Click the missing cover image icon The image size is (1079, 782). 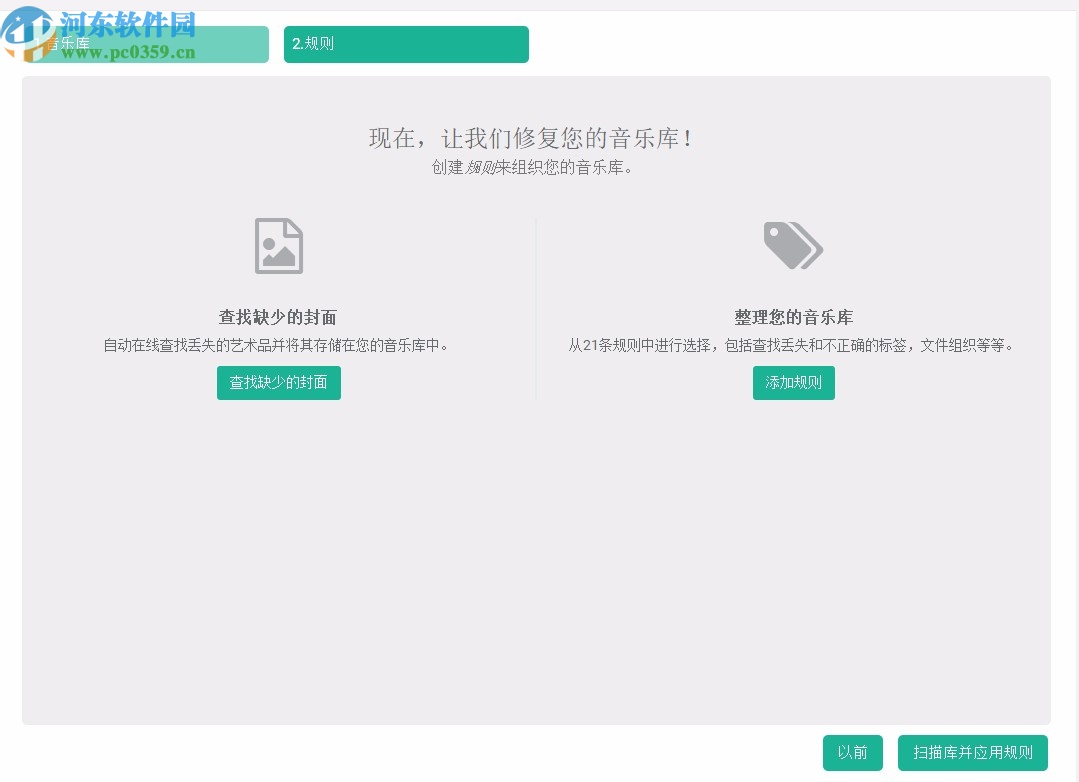[279, 246]
